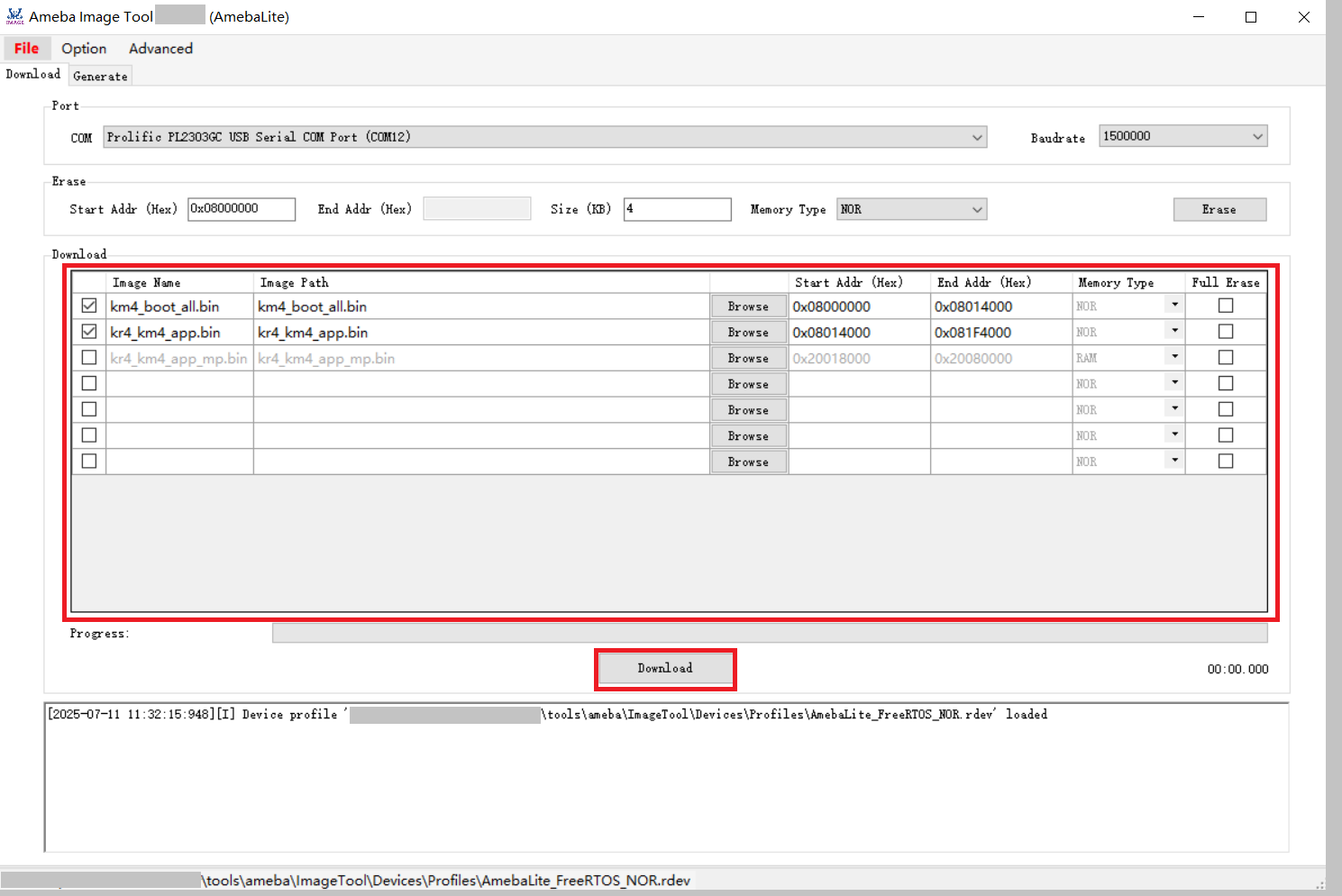Open Memory Type dropdown for km4_boot_all.bin row
The height and width of the screenshot is (896, 1342).
click(1173, 306)
